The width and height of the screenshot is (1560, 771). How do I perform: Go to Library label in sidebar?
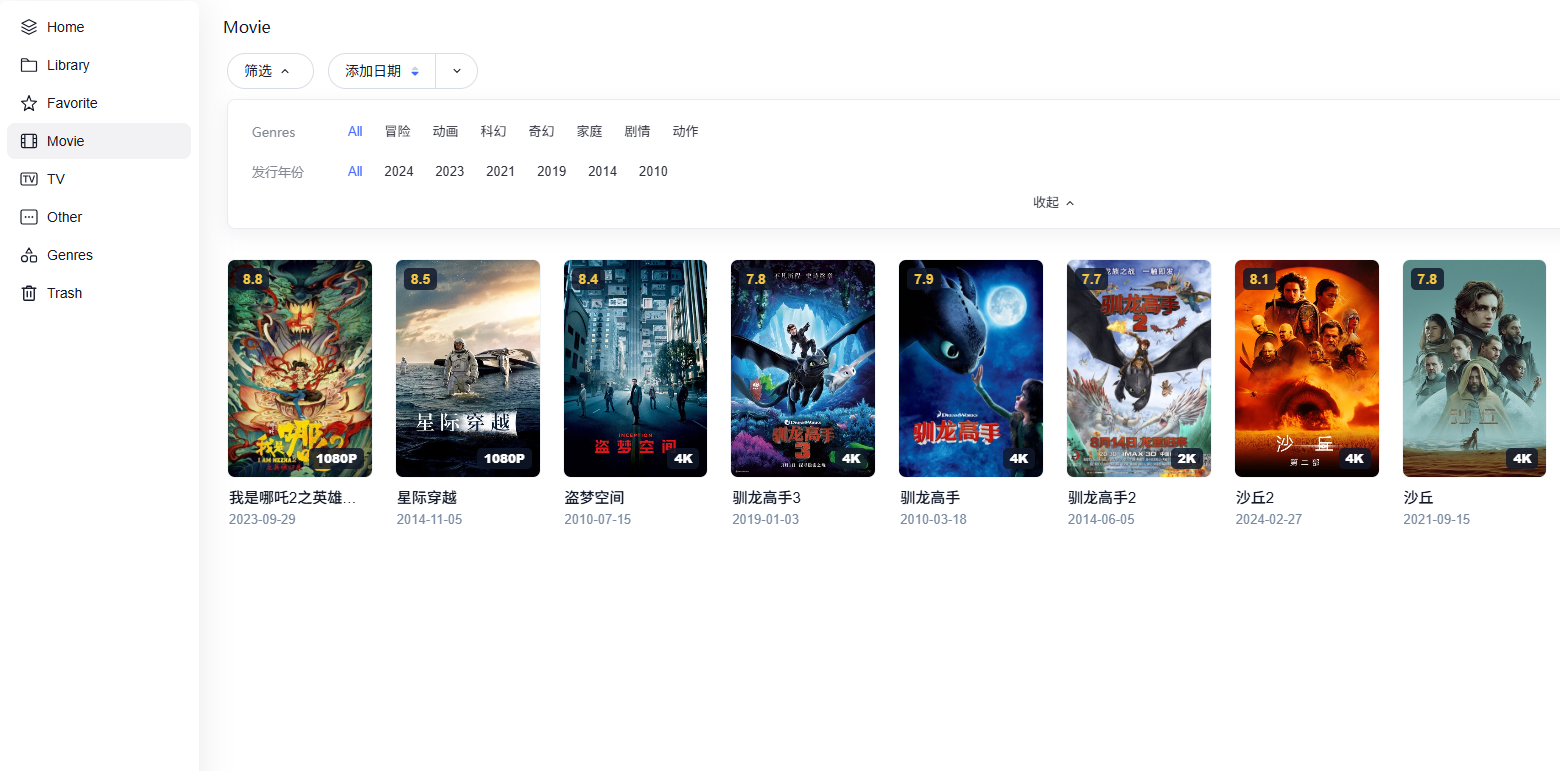(x=68, y=65)
